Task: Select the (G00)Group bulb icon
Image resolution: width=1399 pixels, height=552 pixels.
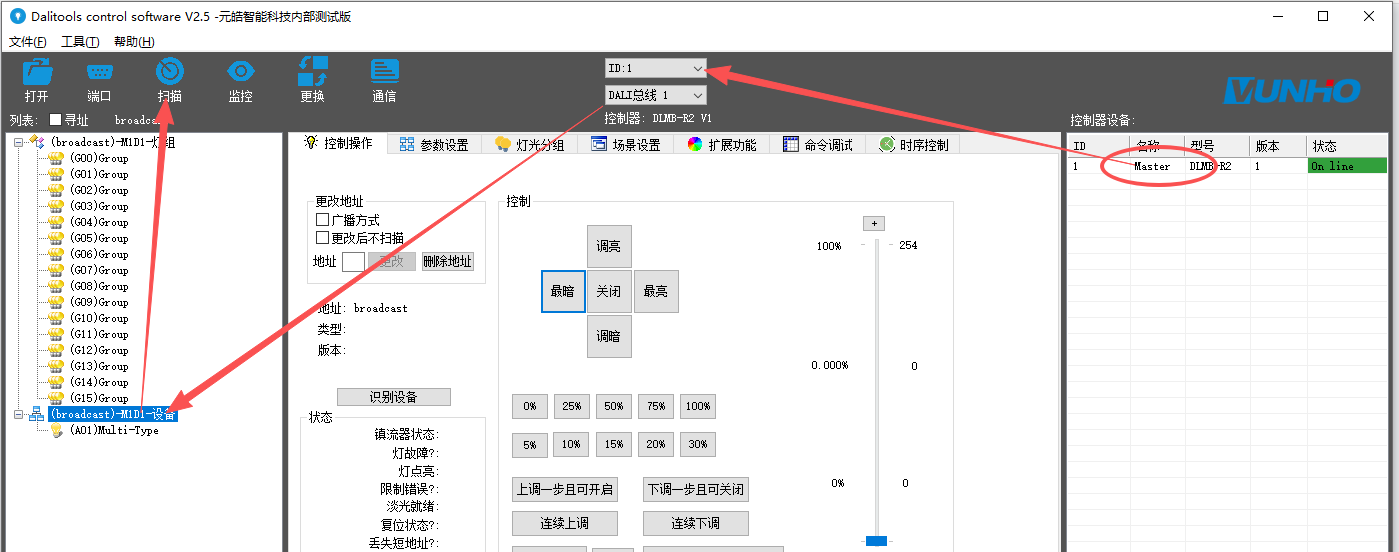Action: point(56,158)
